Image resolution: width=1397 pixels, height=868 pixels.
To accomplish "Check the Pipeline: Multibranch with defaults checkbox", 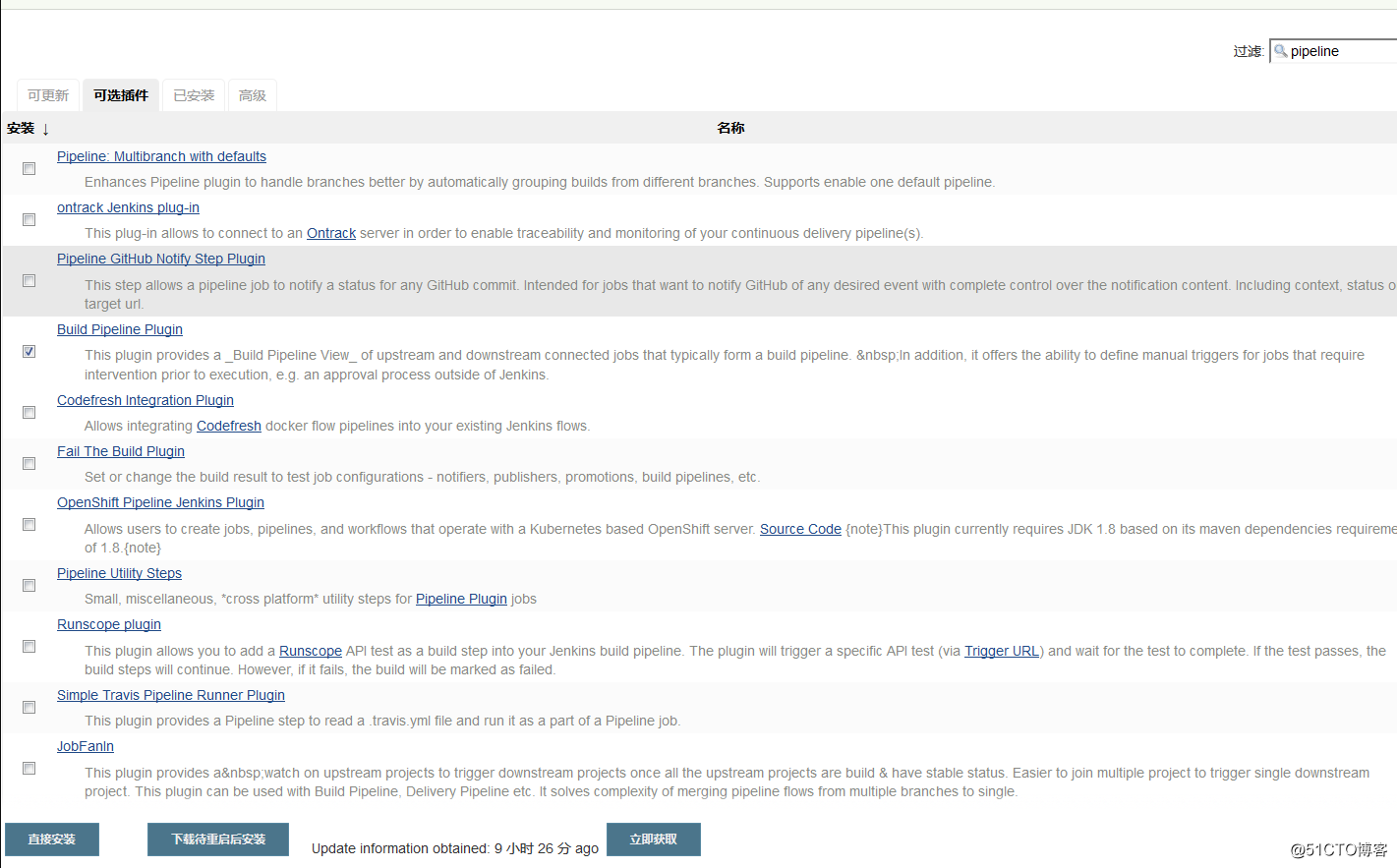I will [x=29, y=169].
